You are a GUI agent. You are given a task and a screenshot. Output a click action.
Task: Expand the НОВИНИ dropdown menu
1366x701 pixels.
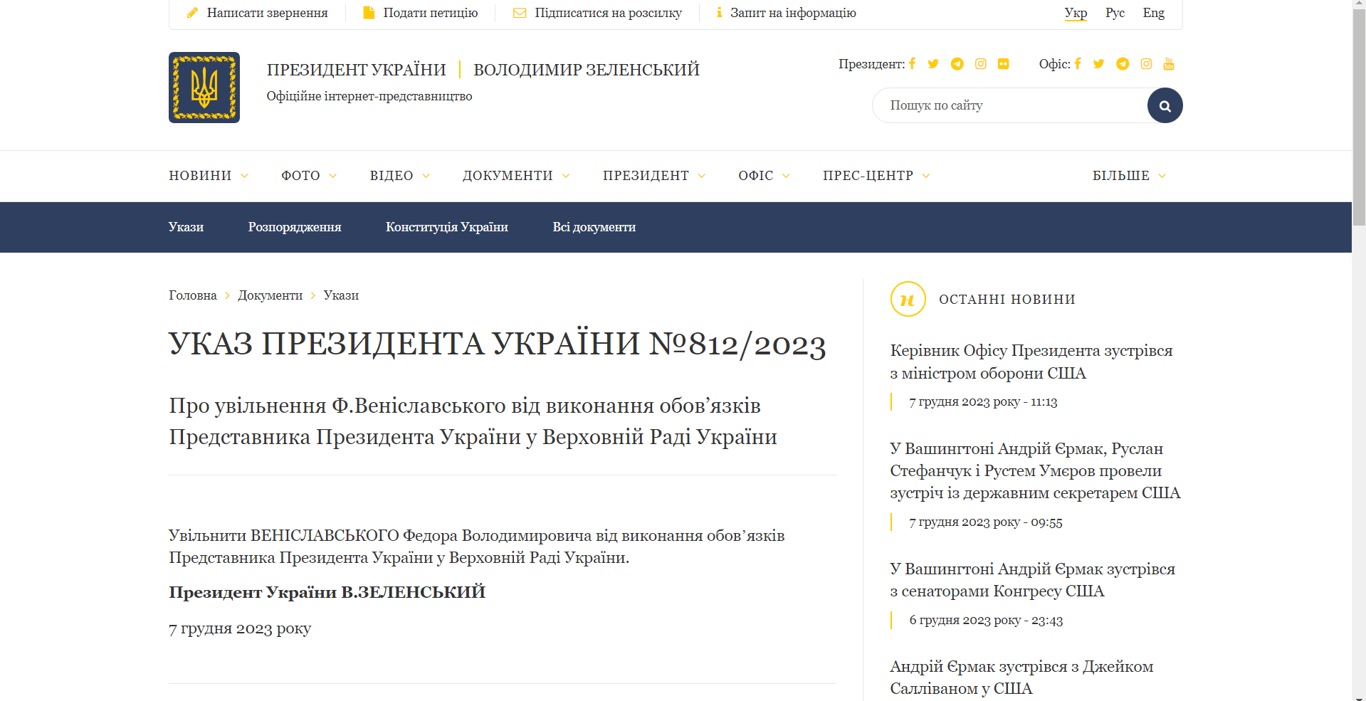pyautogui.click(x=208, y=176)
